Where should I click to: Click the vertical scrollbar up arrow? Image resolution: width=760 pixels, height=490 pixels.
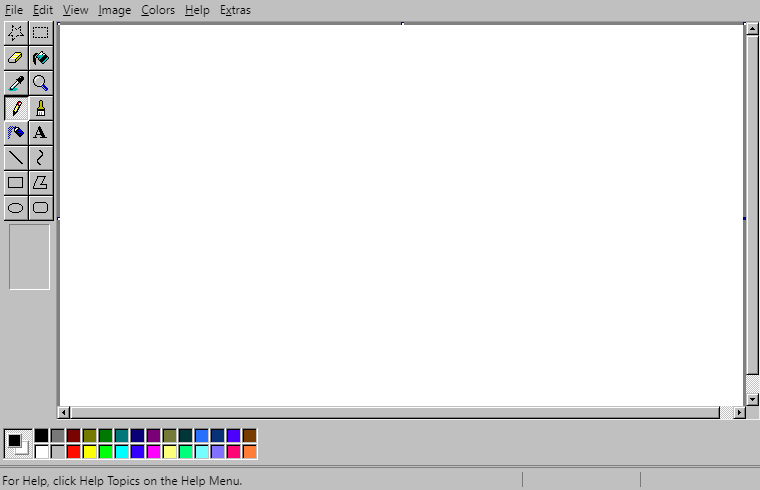coord(752,30)
